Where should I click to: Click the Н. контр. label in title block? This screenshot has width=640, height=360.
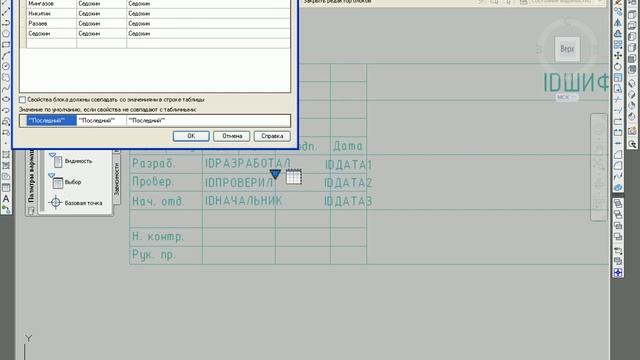[158, 237]
